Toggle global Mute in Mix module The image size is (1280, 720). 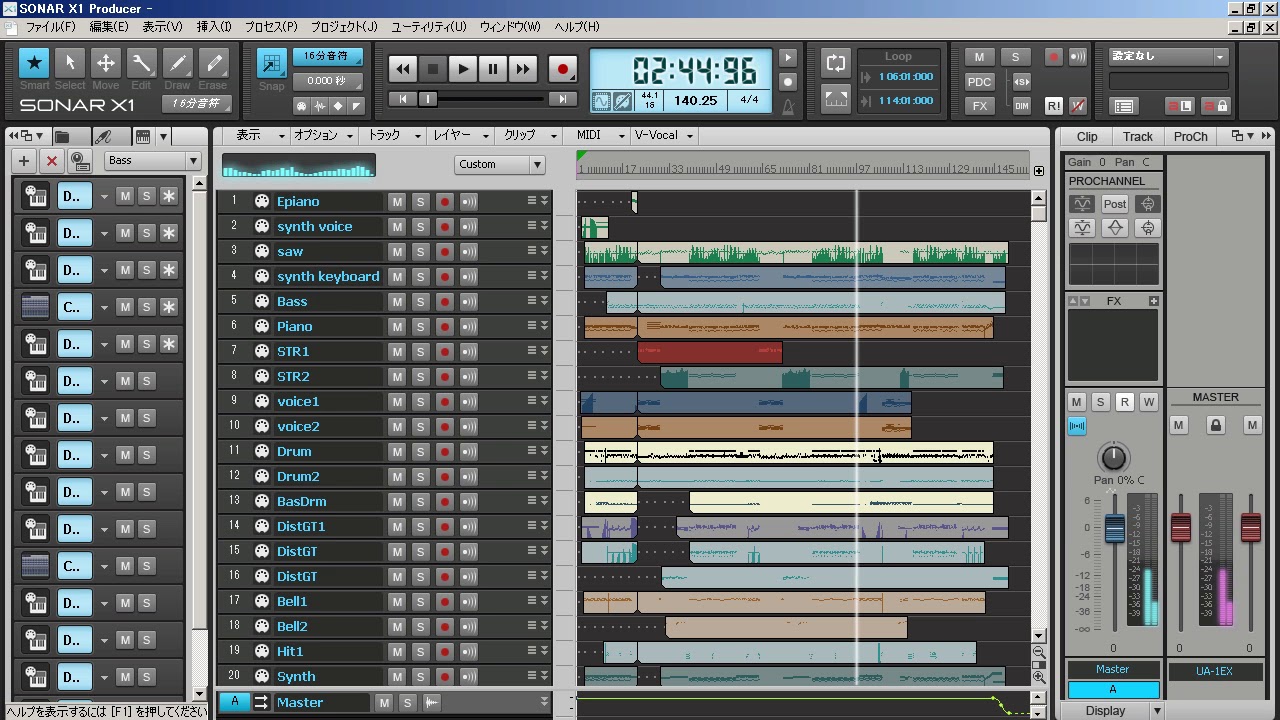(x=979, y=57)
